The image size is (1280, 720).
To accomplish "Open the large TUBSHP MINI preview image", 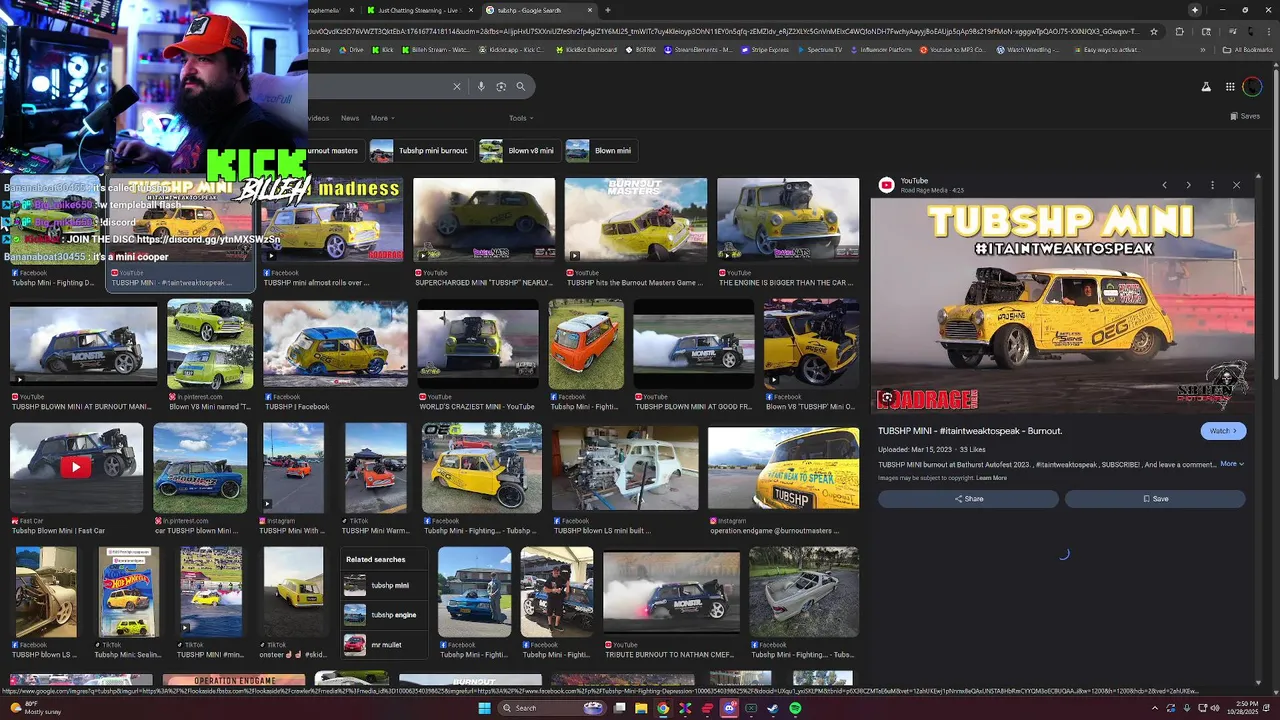I will tap(1062, 305).
